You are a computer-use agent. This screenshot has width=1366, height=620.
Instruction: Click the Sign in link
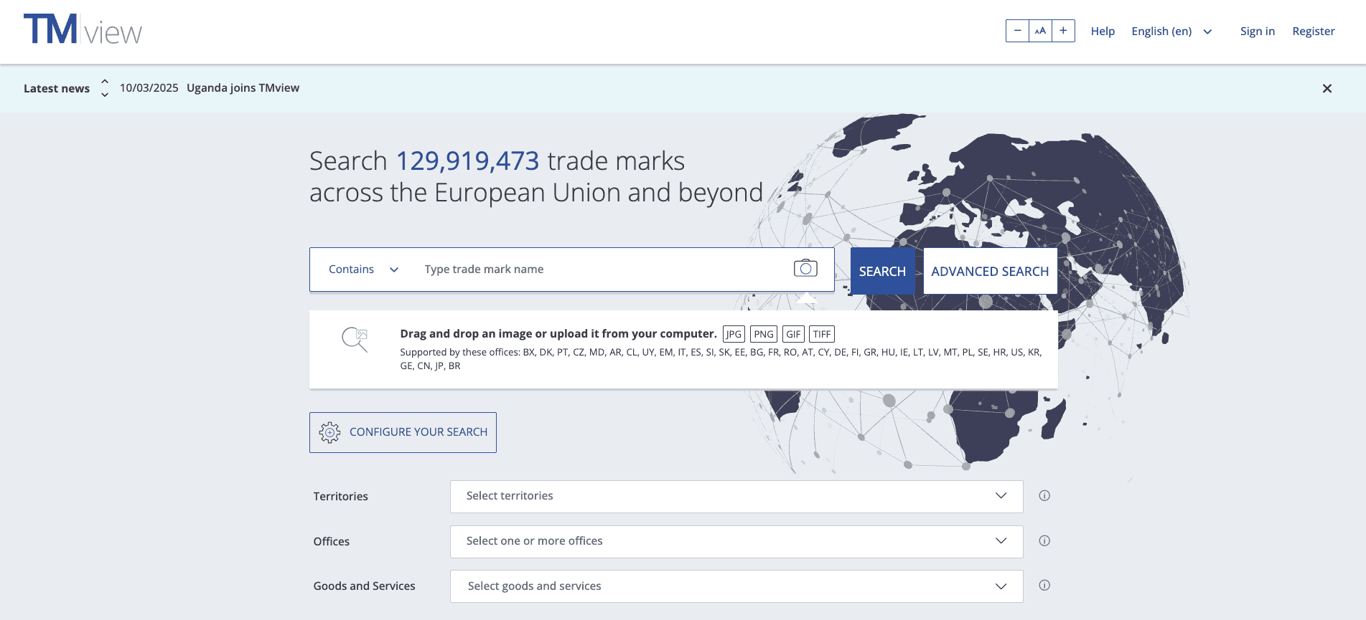click(x=1257, y=31)
